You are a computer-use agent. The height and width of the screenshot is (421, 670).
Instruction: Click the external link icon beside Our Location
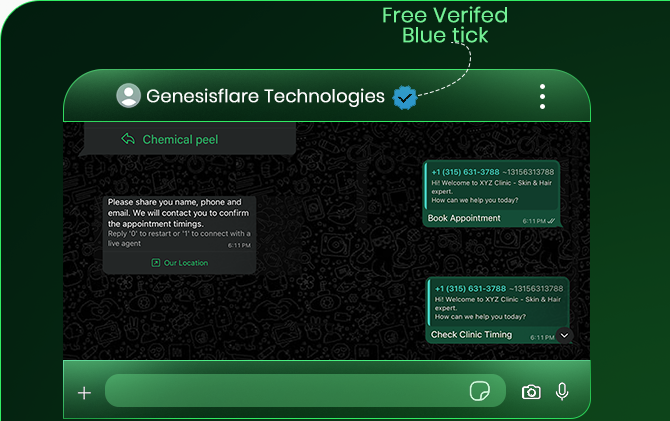coord(155,263)
